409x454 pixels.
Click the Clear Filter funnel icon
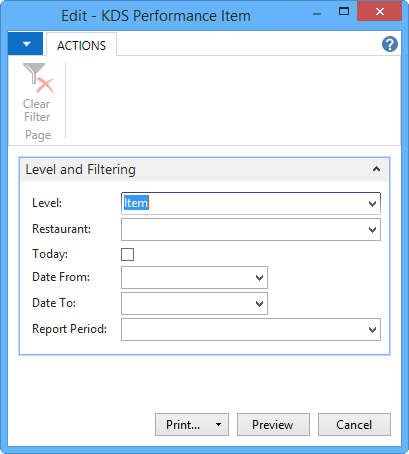point(38,78)
